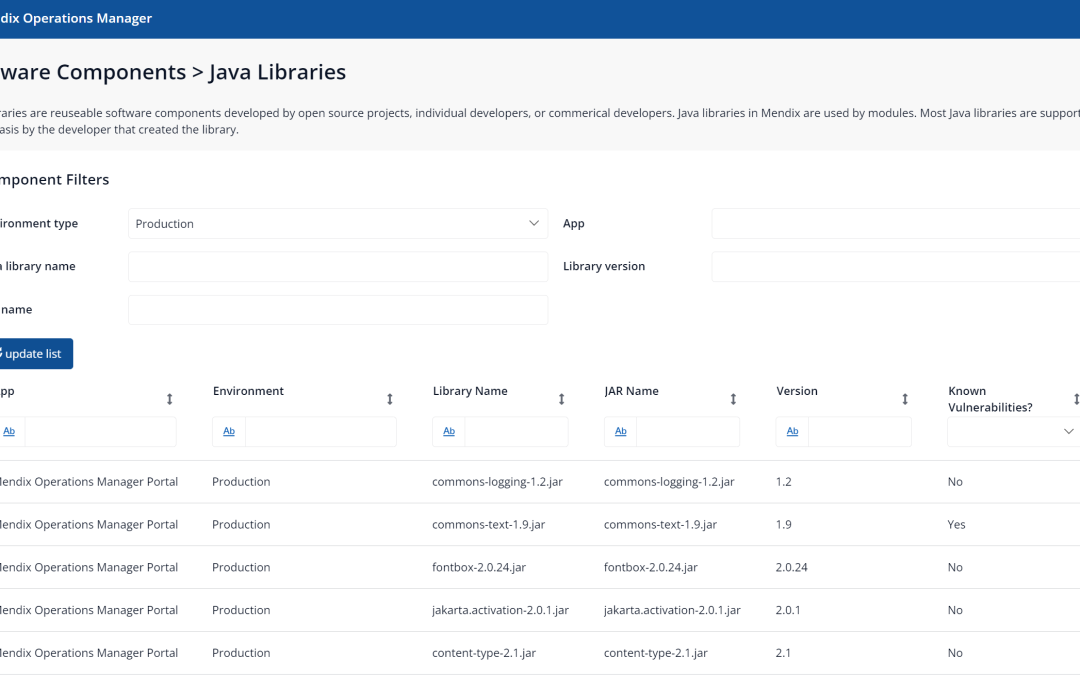Expand the Known Vulnerabilities filter dropdown

1012,431
